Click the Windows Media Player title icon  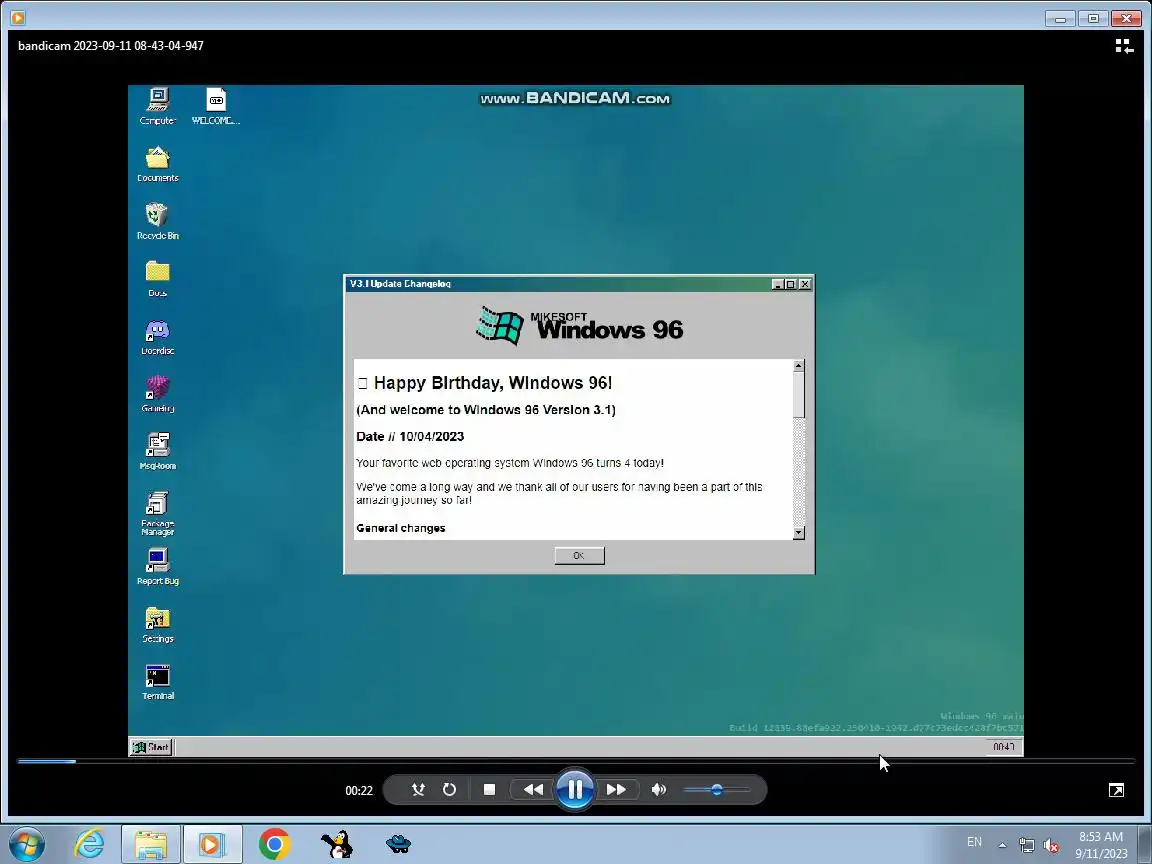18,16
